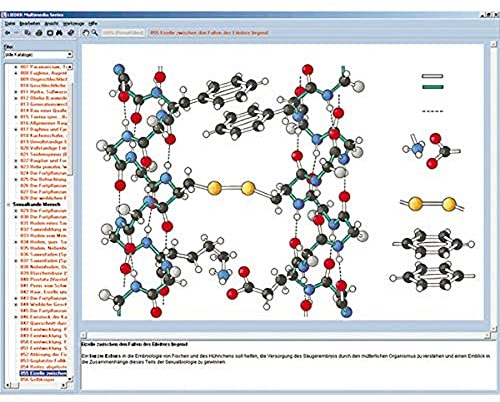The height and width of the screenshot is (402, 500).
Task: Select tree entry 038 Nebenhoden
Action: click(44, 267)
